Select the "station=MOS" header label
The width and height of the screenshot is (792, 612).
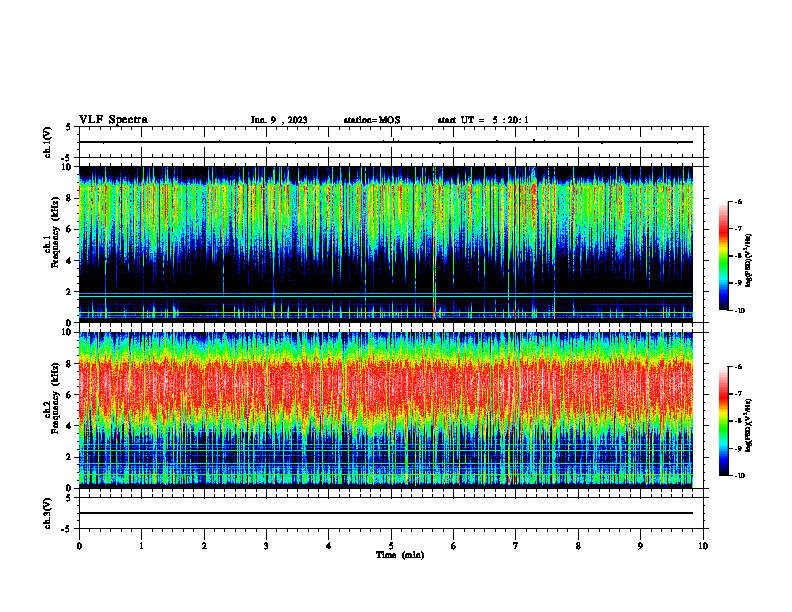click(372, 120)
